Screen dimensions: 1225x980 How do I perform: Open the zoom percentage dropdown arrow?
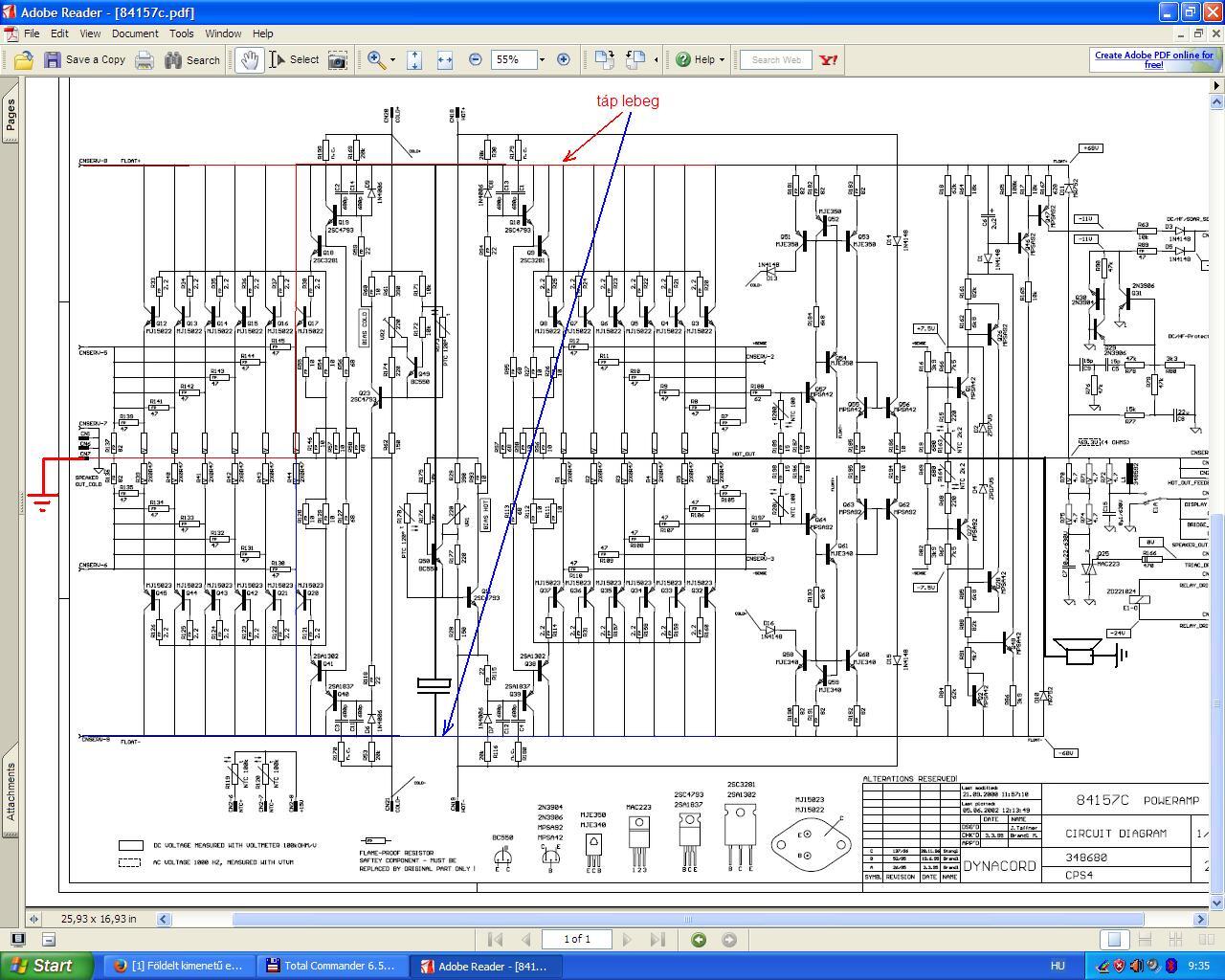(x=542, y=59)
